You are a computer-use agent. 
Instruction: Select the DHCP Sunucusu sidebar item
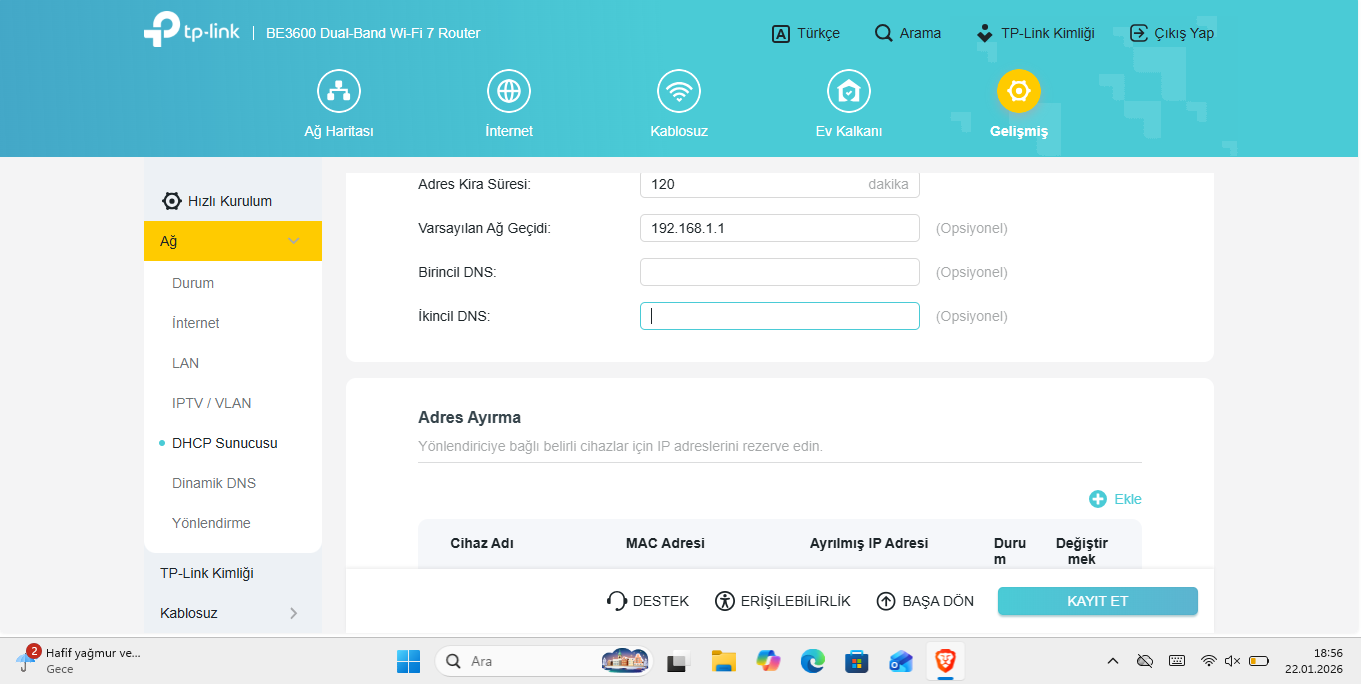(x=225, y=443)
